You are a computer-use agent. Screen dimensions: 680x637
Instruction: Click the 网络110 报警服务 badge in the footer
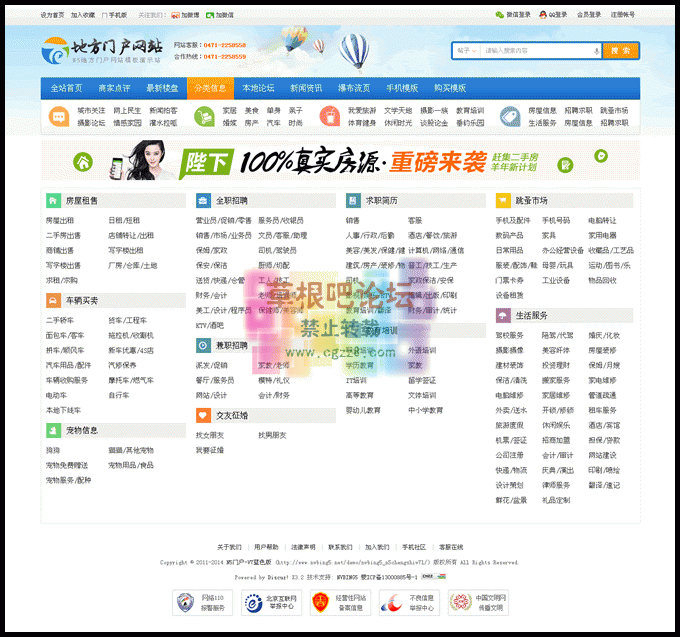click(x=203, y=603)
